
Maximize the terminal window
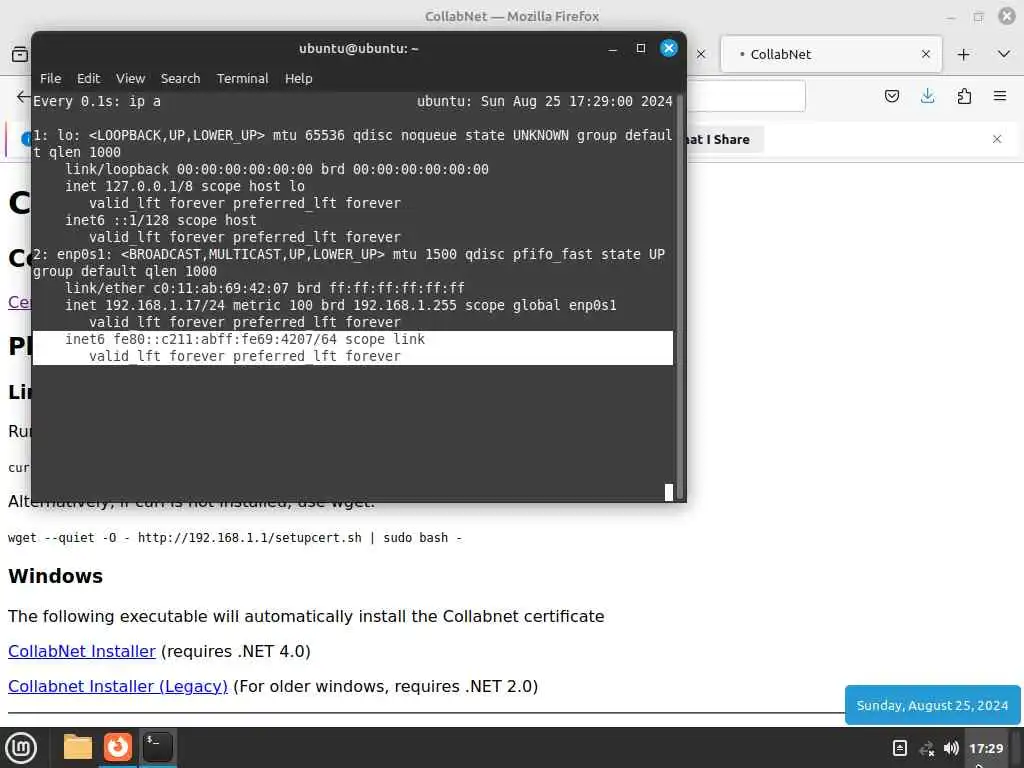point(641,48)
